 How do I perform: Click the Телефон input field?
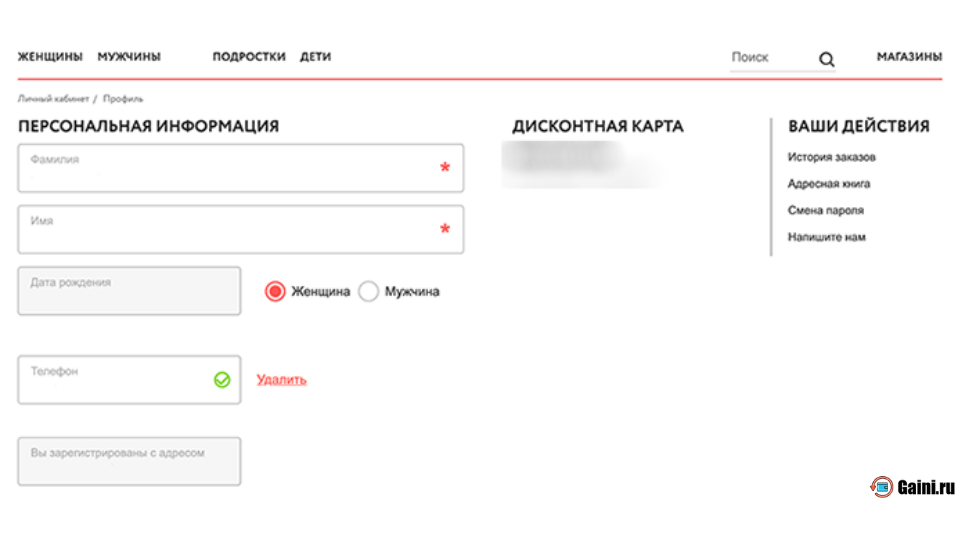pyautogui.click(x=129, y=380)
